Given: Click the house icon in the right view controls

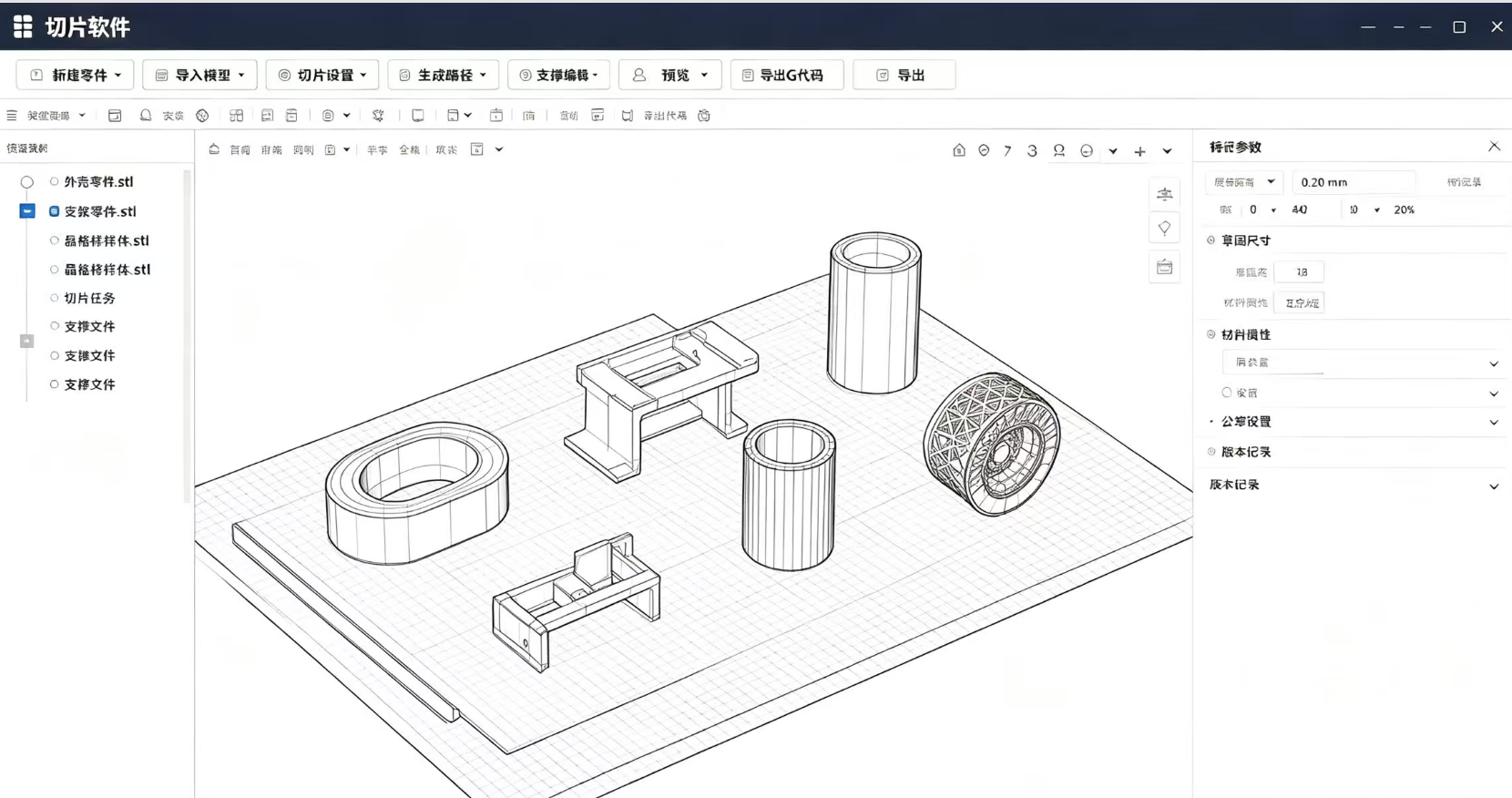Looking at the screenshot, I should click(959, 150).
